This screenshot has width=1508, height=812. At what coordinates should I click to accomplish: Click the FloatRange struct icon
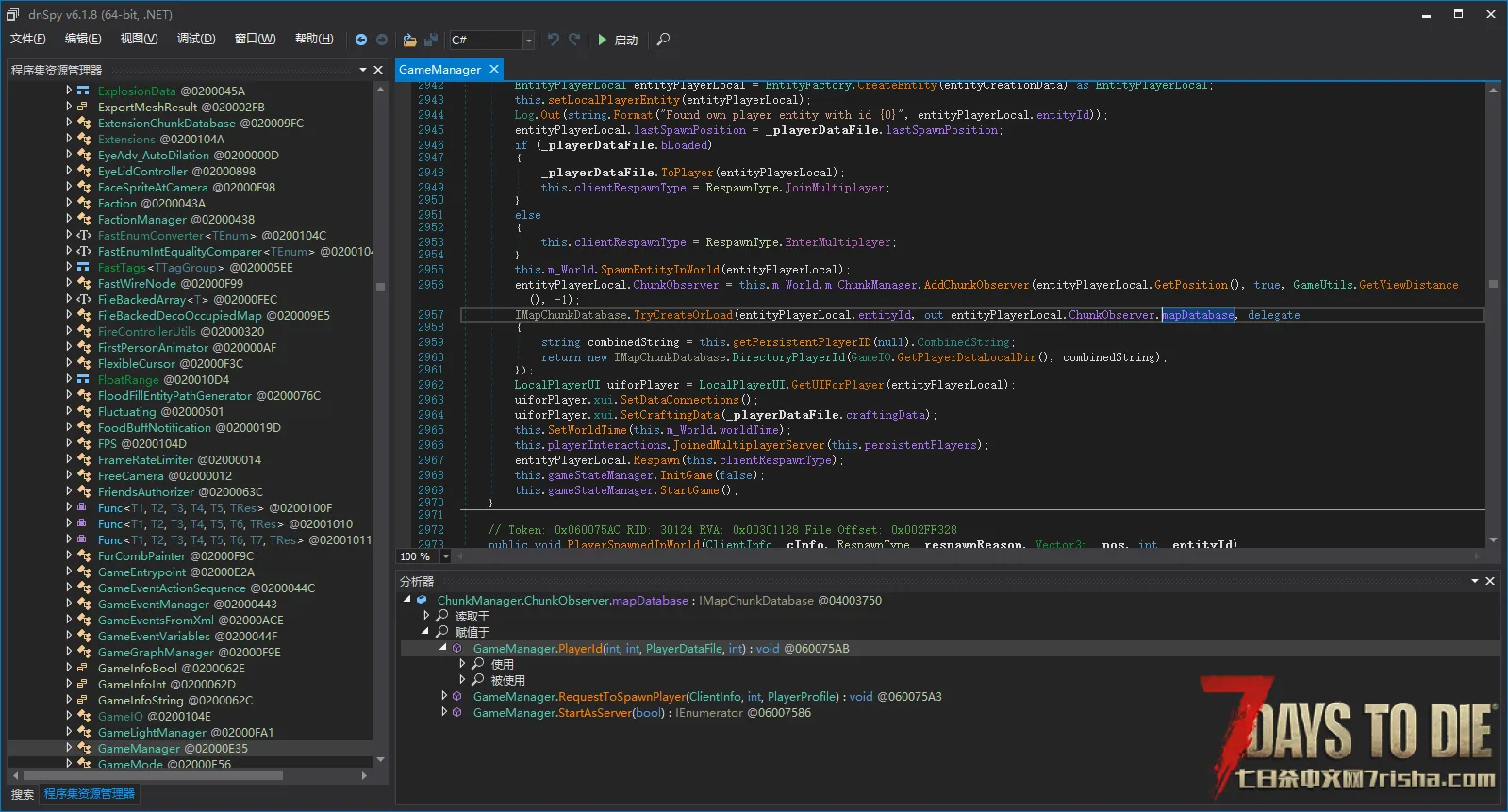pyautogui.click(x=83, y=379)
